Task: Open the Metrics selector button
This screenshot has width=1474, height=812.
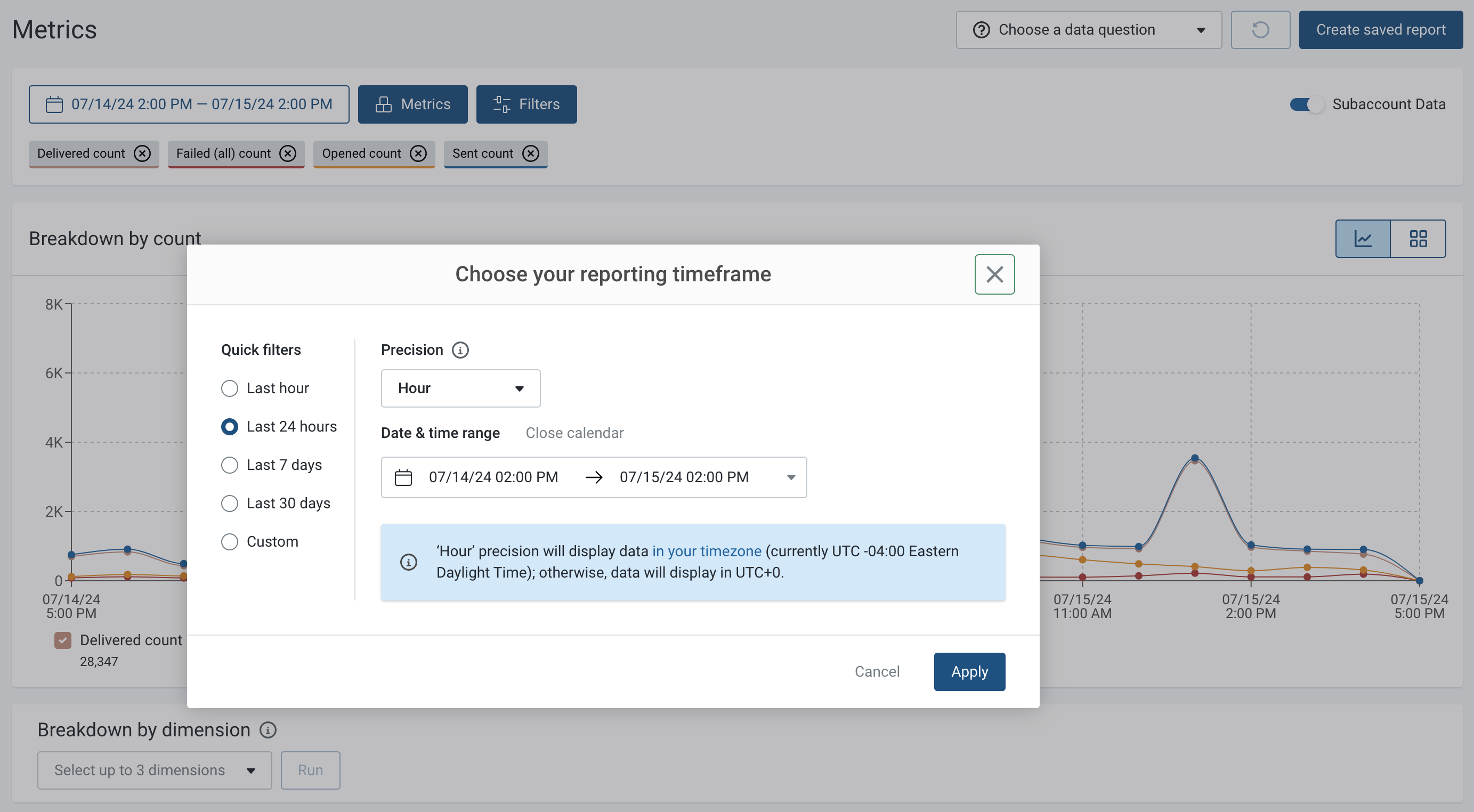Action: (412, 104)
